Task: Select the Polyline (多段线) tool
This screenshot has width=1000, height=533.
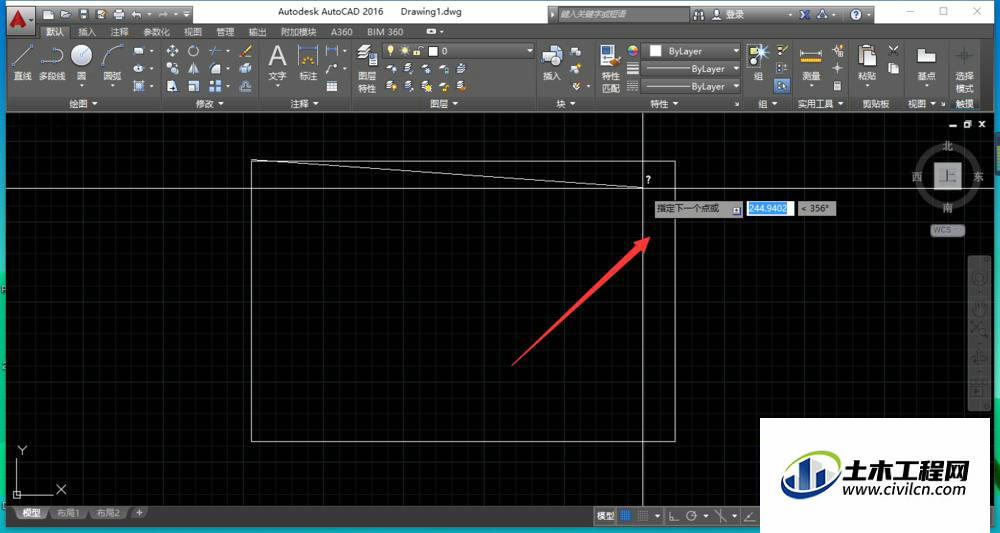Action: tap(52, 62)
